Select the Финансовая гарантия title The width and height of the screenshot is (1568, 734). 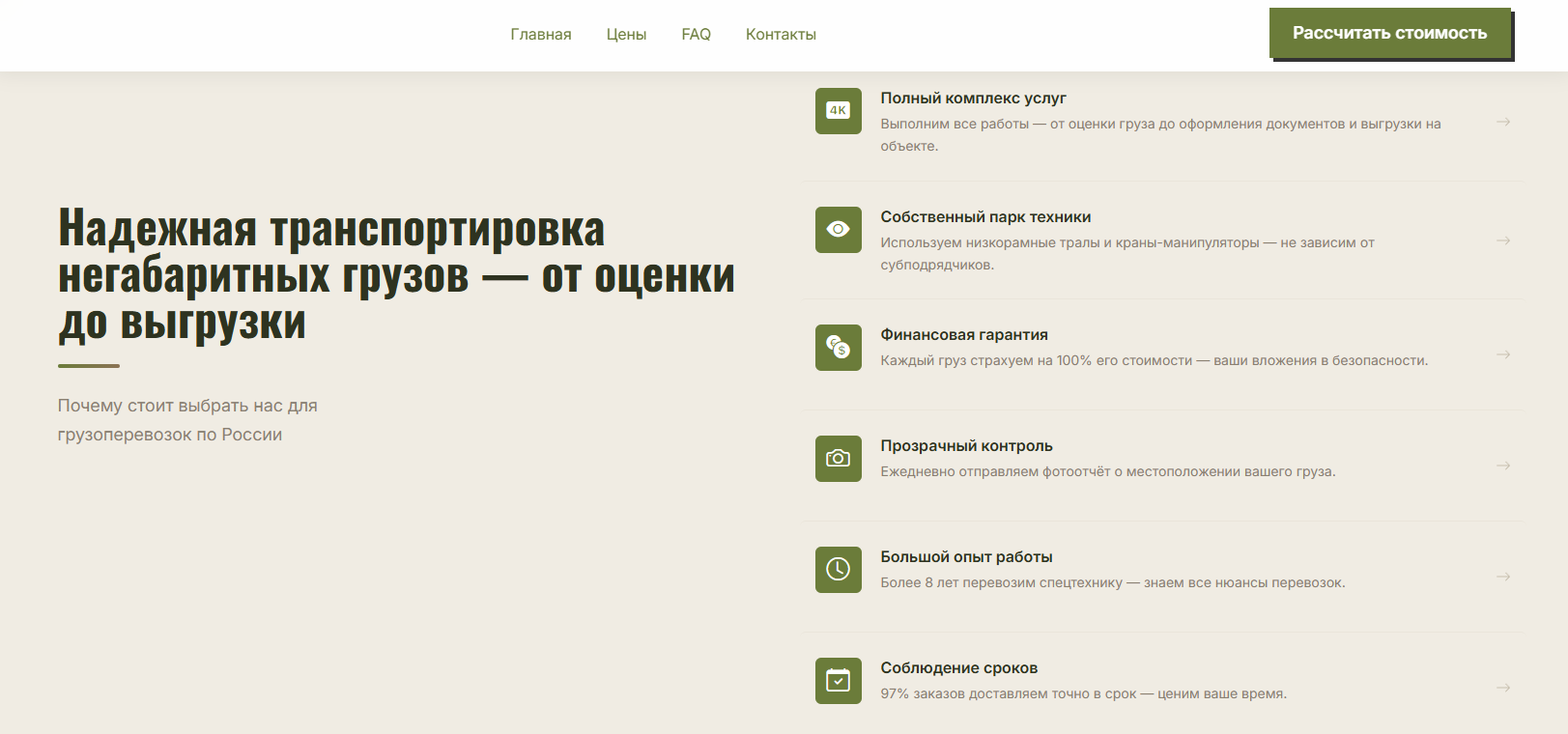(x=963, y=335)
